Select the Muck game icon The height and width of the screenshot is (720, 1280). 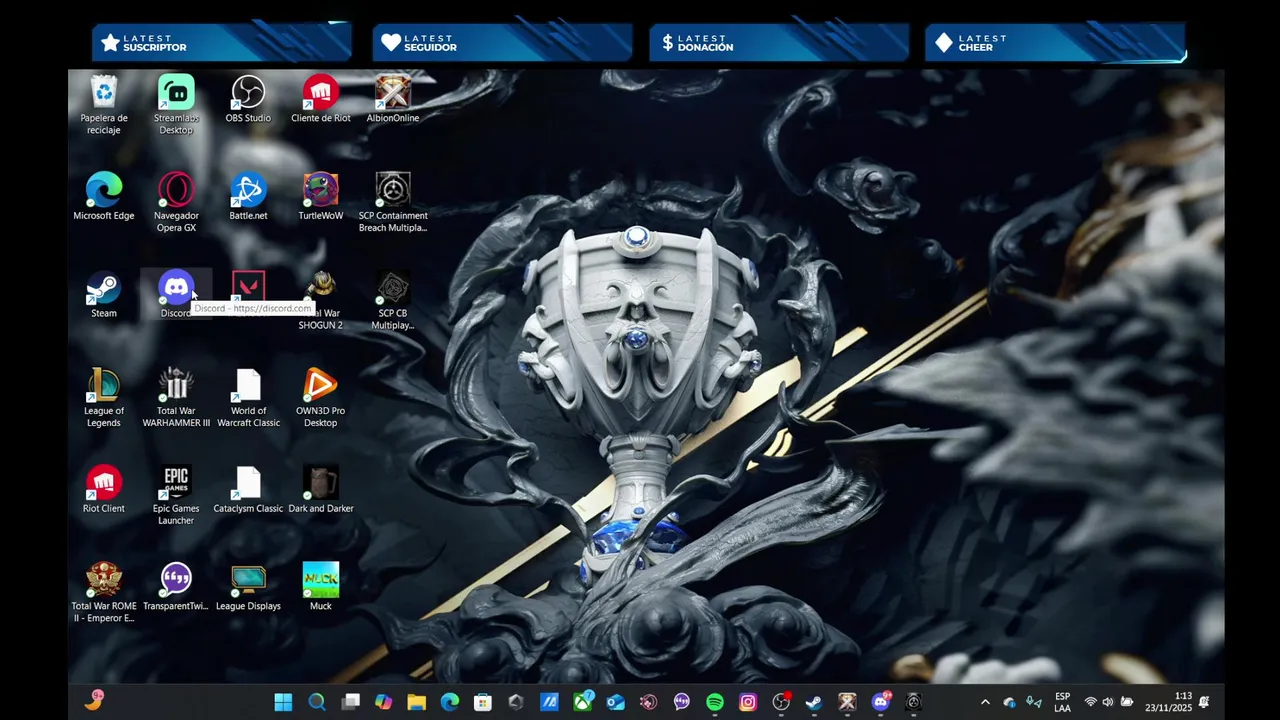321,587
